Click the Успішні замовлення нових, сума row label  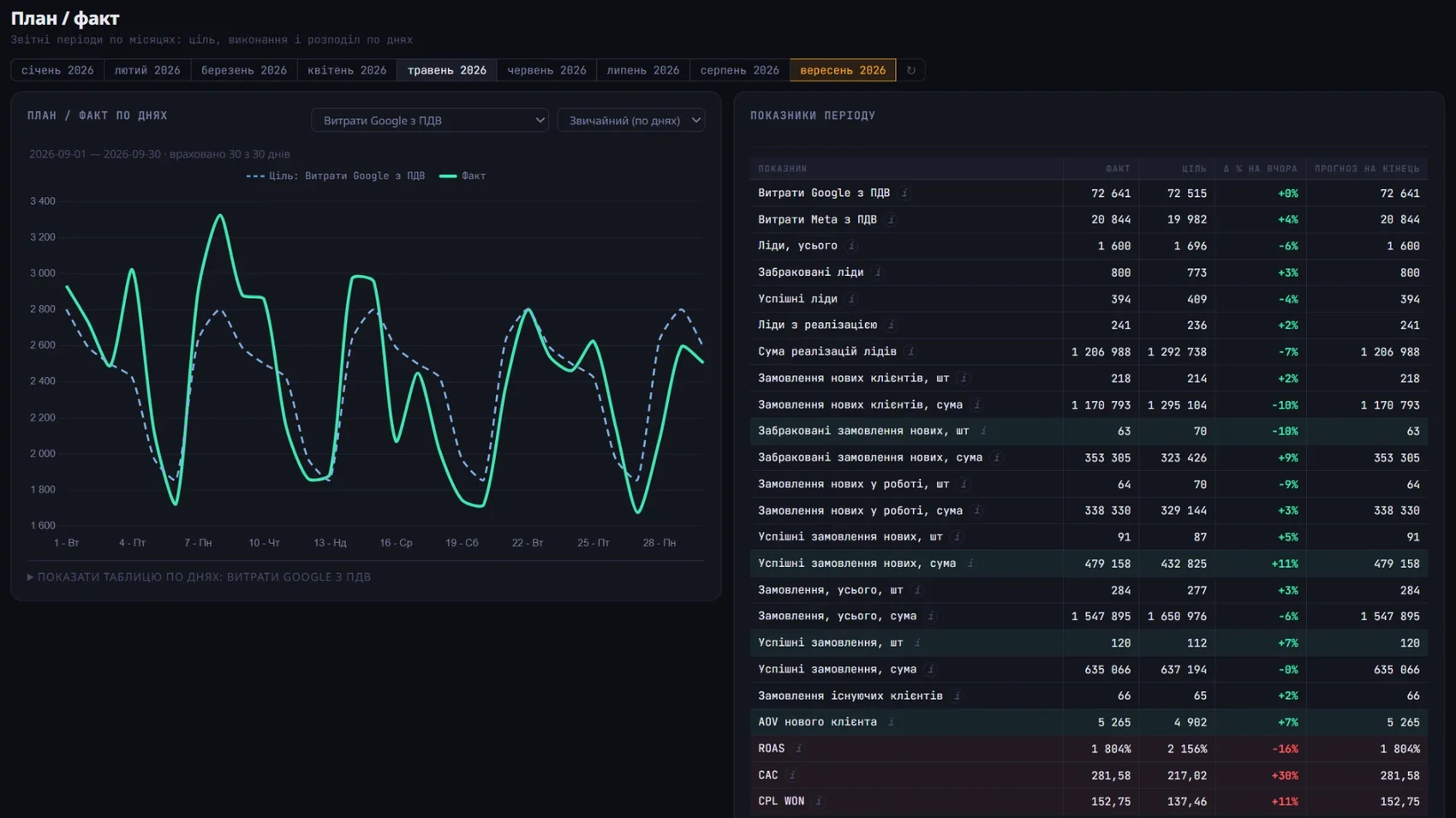[856, 564]
